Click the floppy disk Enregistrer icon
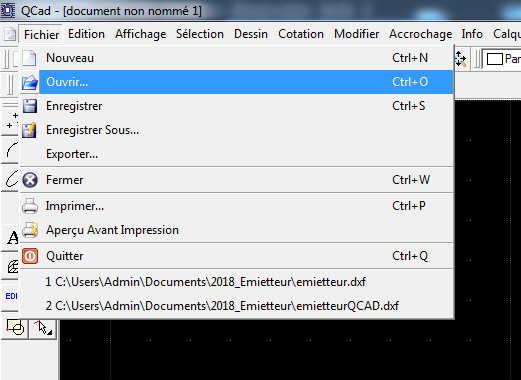Screen dimensions: 521x380 coord(30,106)
